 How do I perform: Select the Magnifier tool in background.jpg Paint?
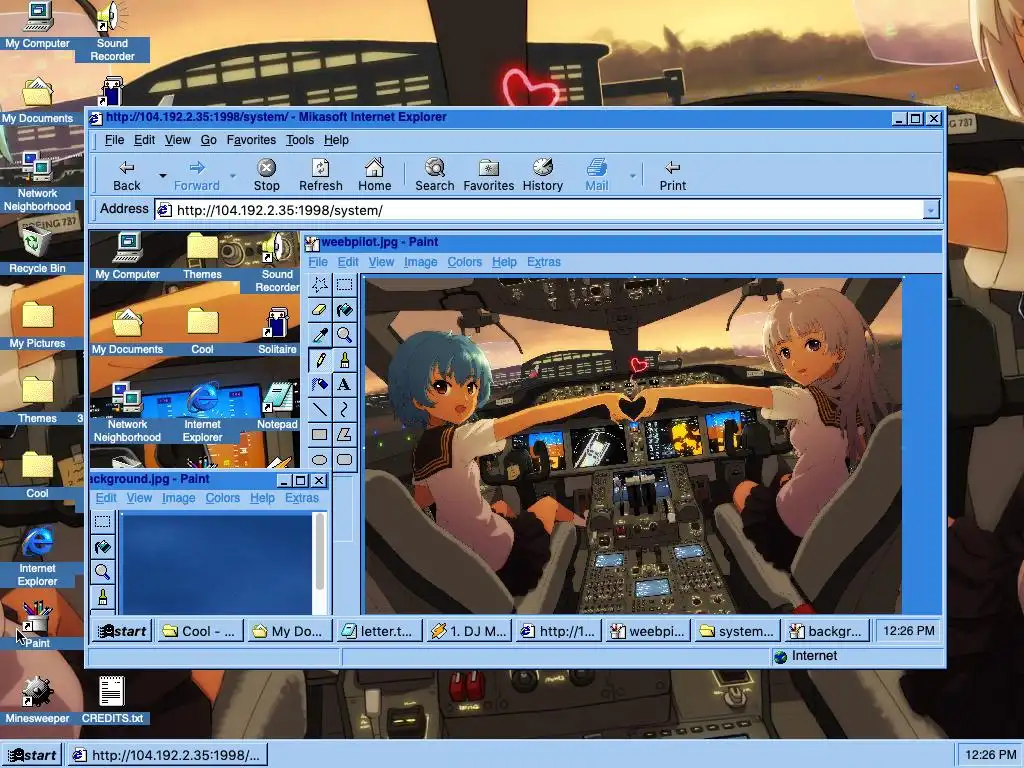click(x=103, y=572)
